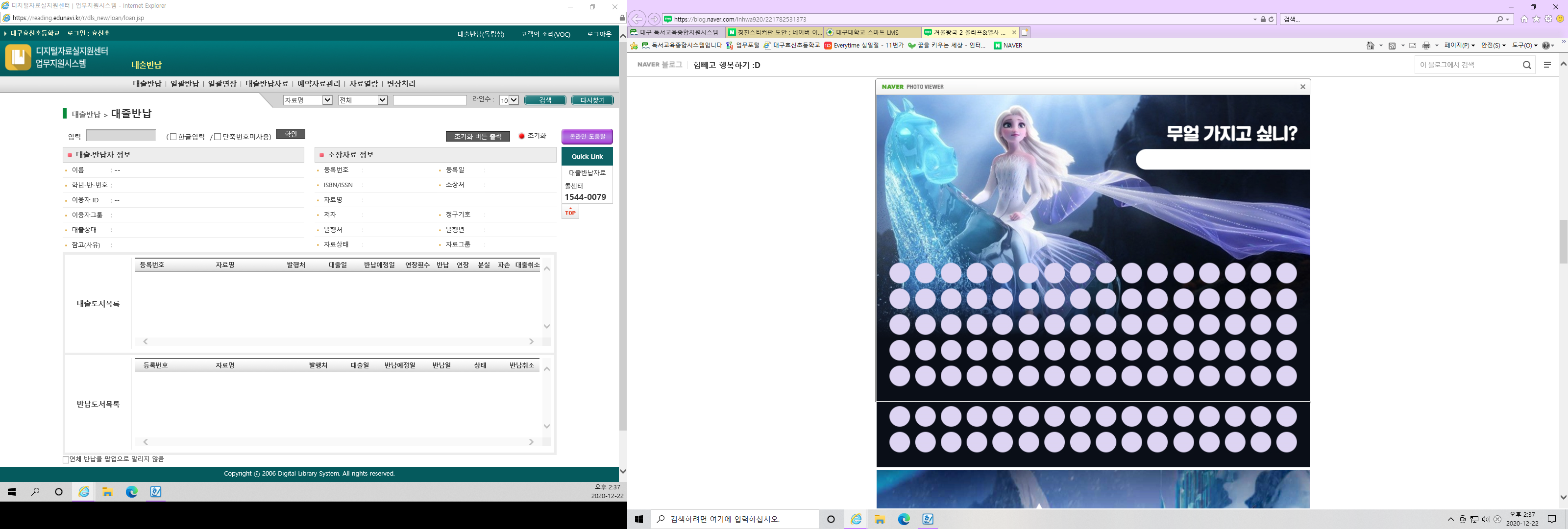Open IE favorites star icon
The width and height of the screenshot is (1568, 529).
tap(1536, 19)
